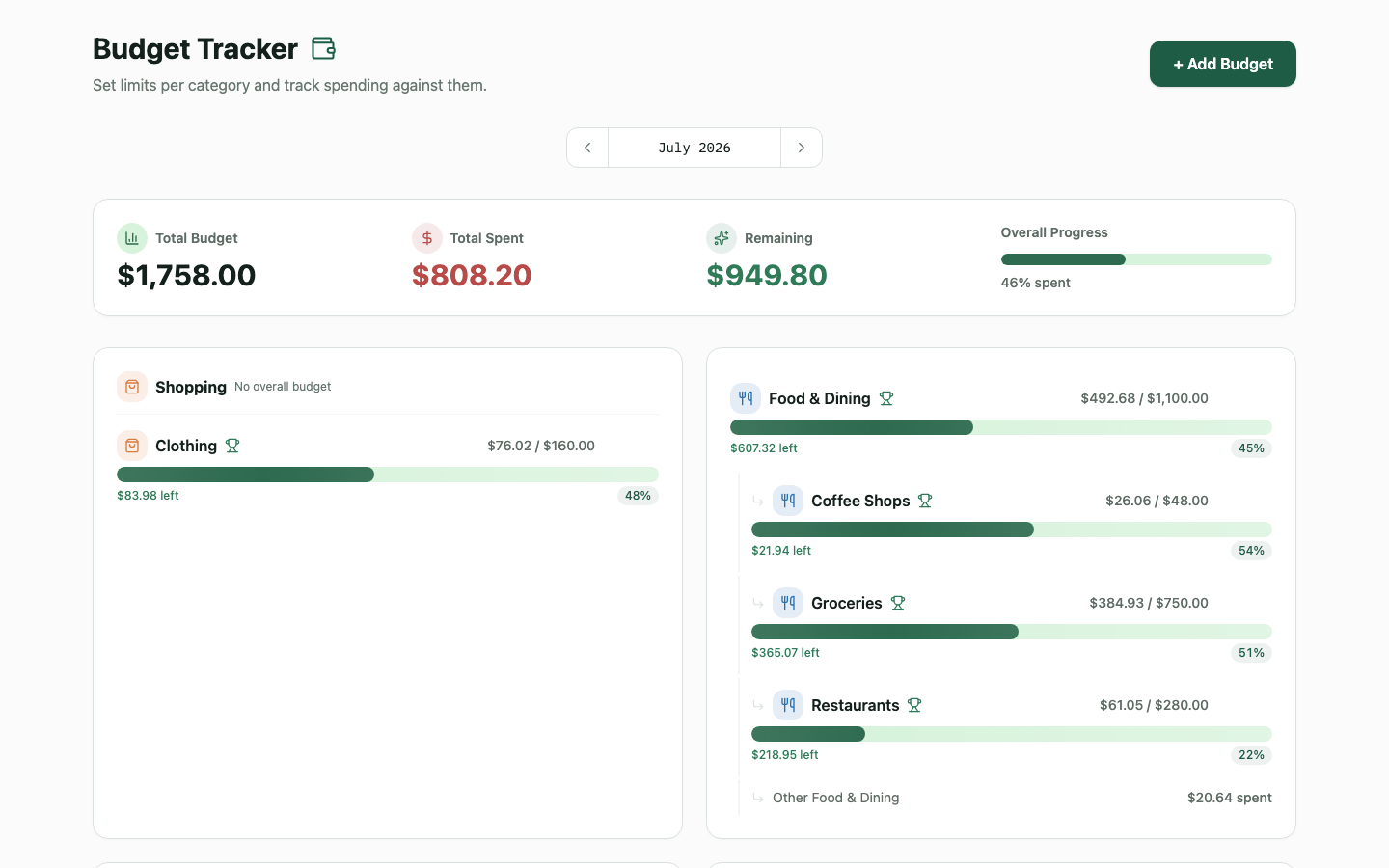Click the $607.32 left label
The width and height of the screenshot is (1389, 868).
coord(764,448)
